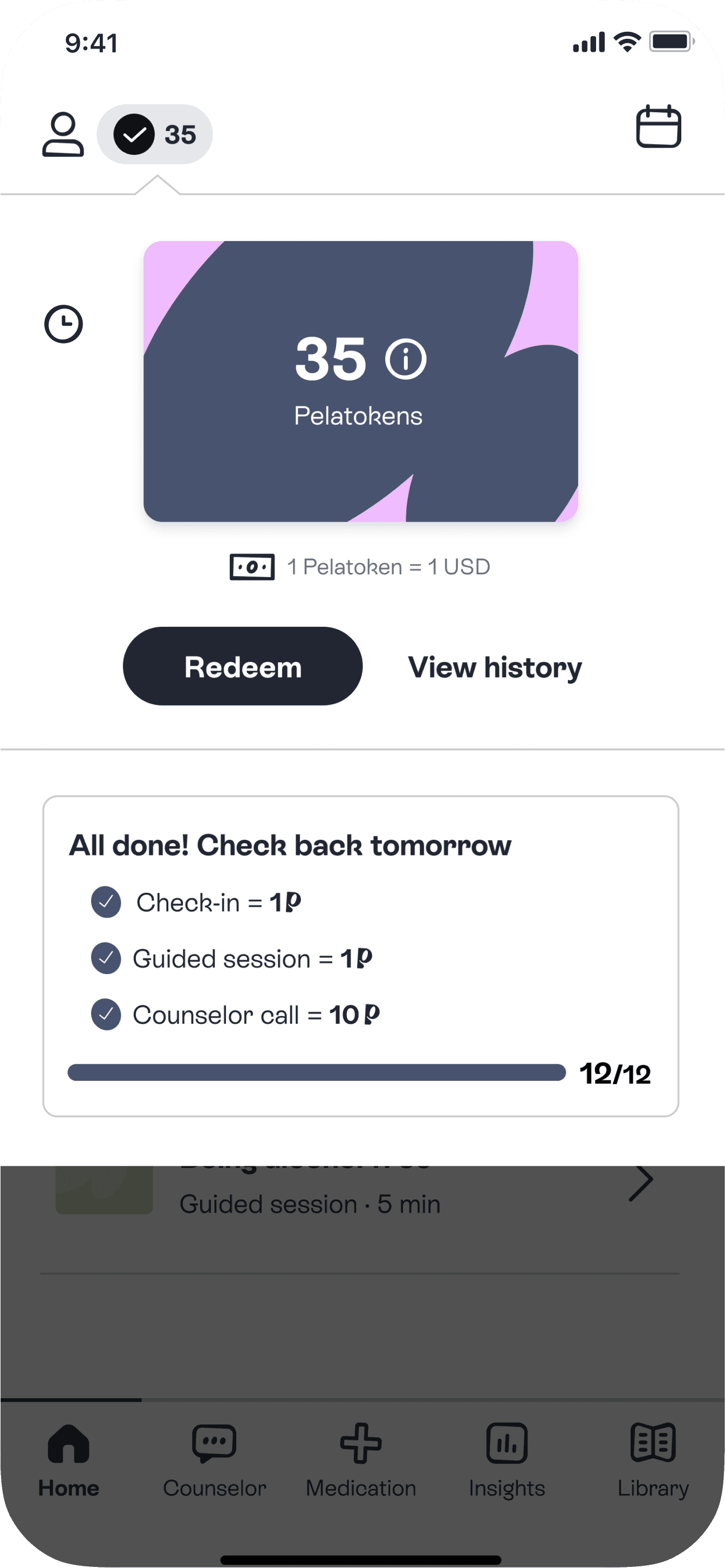Toggle the Counselor call checkmark

point(106,1015)
